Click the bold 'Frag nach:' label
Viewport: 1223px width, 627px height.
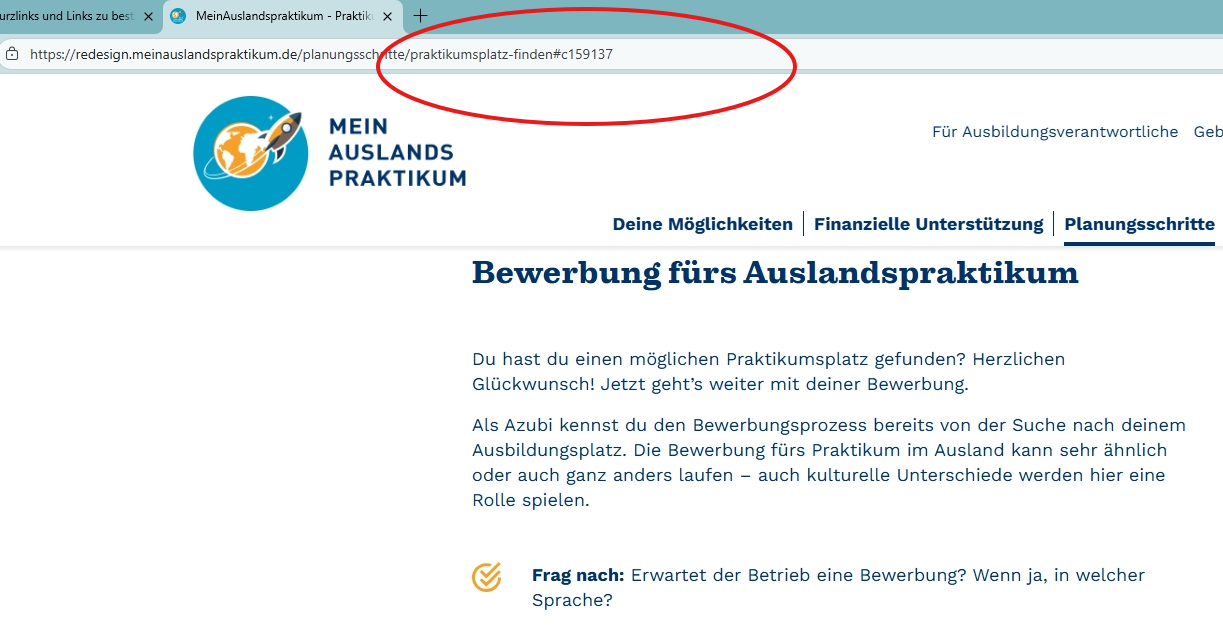point(578,575)
